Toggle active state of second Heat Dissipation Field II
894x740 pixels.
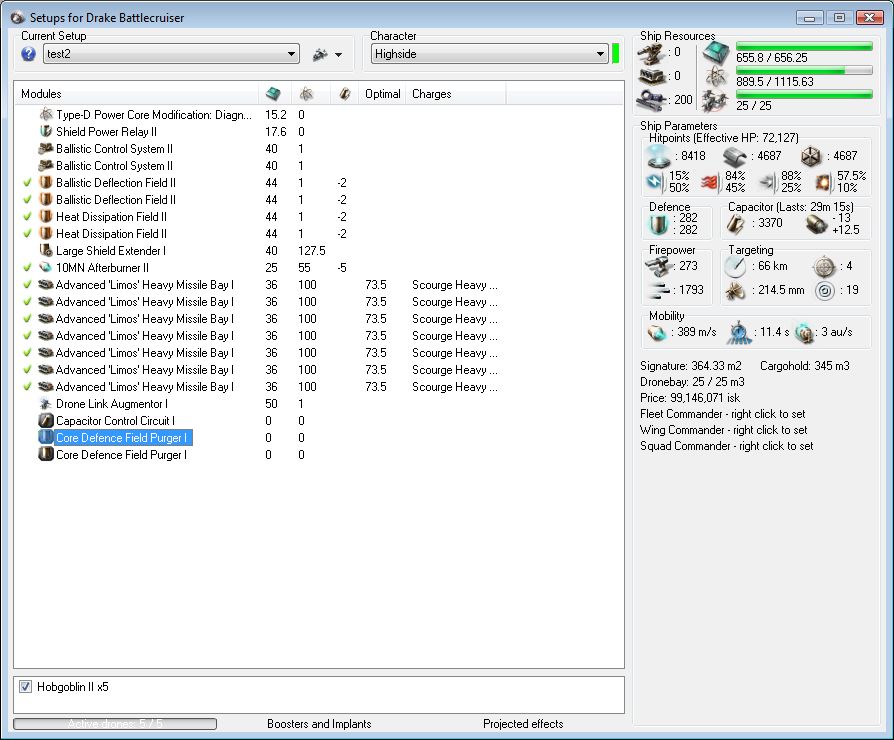27,234
